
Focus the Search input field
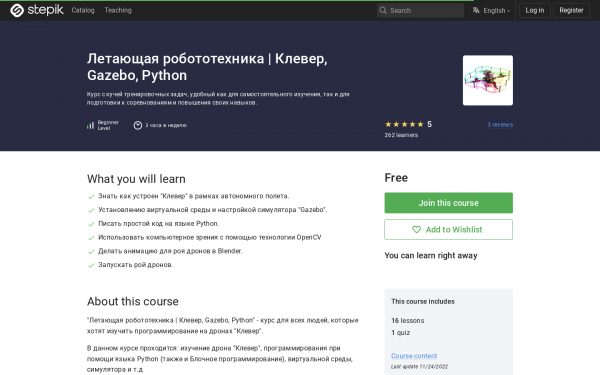420,11
